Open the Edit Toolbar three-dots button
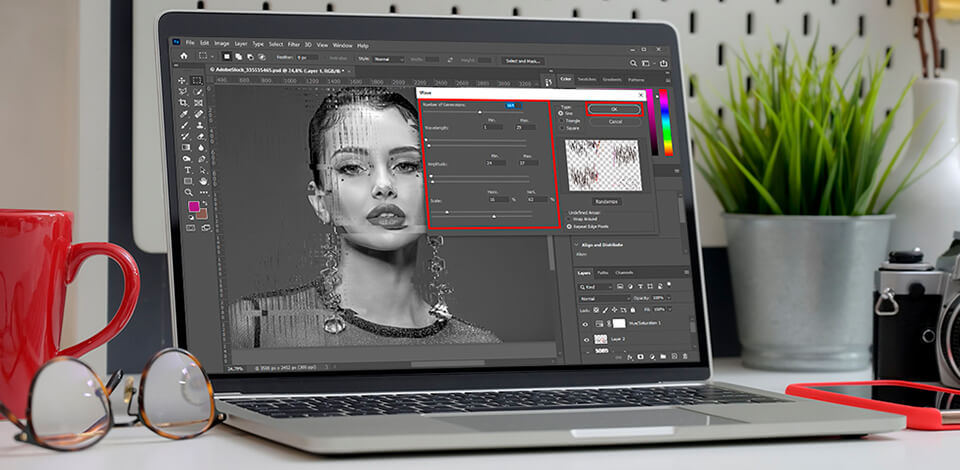 click(204, 192)
